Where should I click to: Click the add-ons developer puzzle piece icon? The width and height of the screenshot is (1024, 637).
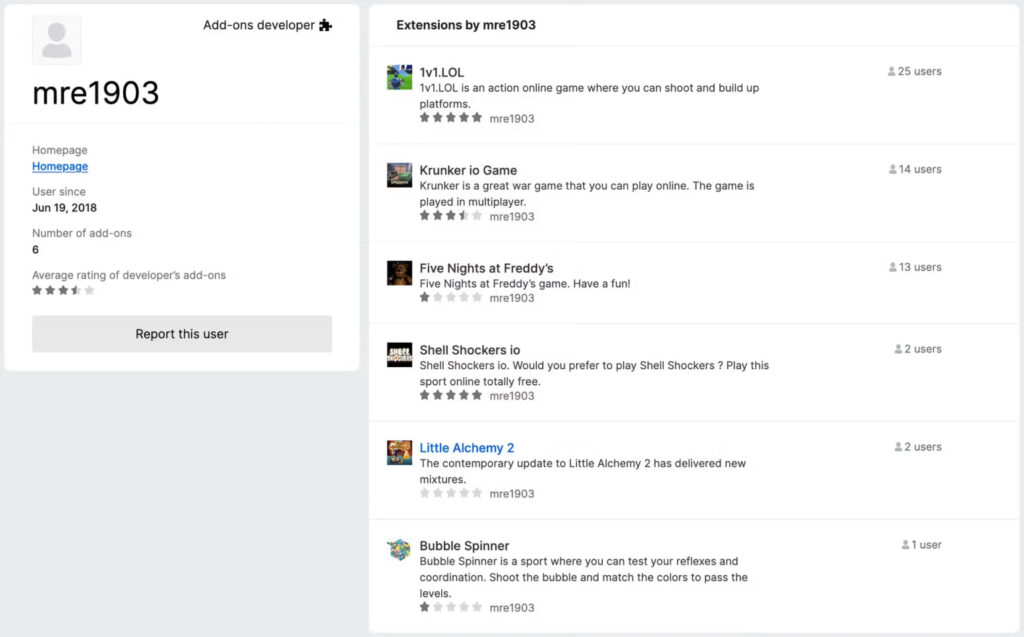click(325, 26)
